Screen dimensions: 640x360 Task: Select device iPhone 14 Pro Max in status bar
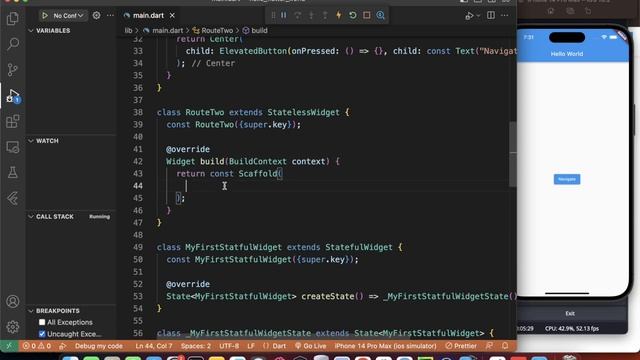tap(385, 346)
